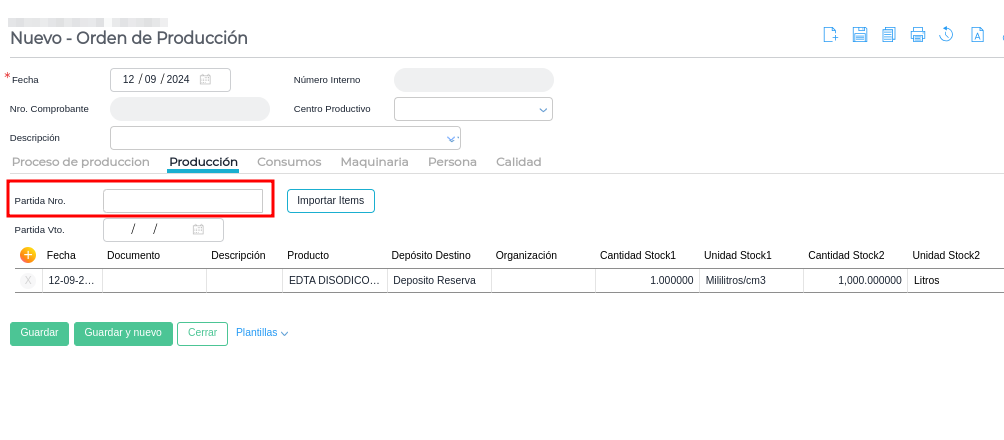Image resolution: width=1004 pixels, height=440 pixels.
Task: Open the Fecha calendar picker icon
Action: (205, 80)
